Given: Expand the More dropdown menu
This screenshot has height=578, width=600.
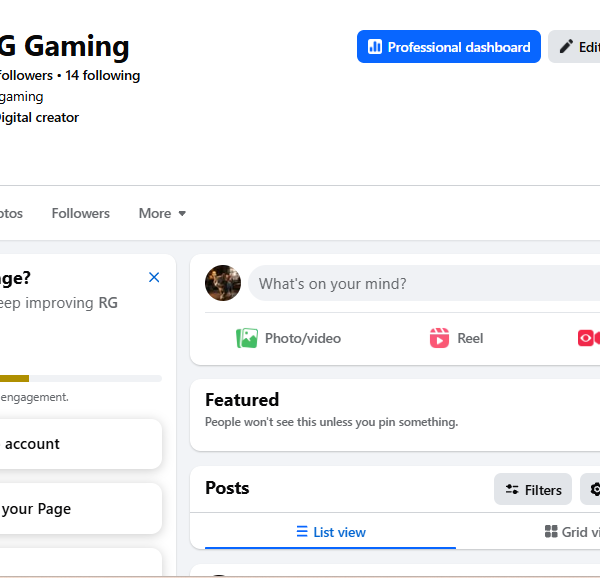Looking at the screenshot, I should click(162, 213).
